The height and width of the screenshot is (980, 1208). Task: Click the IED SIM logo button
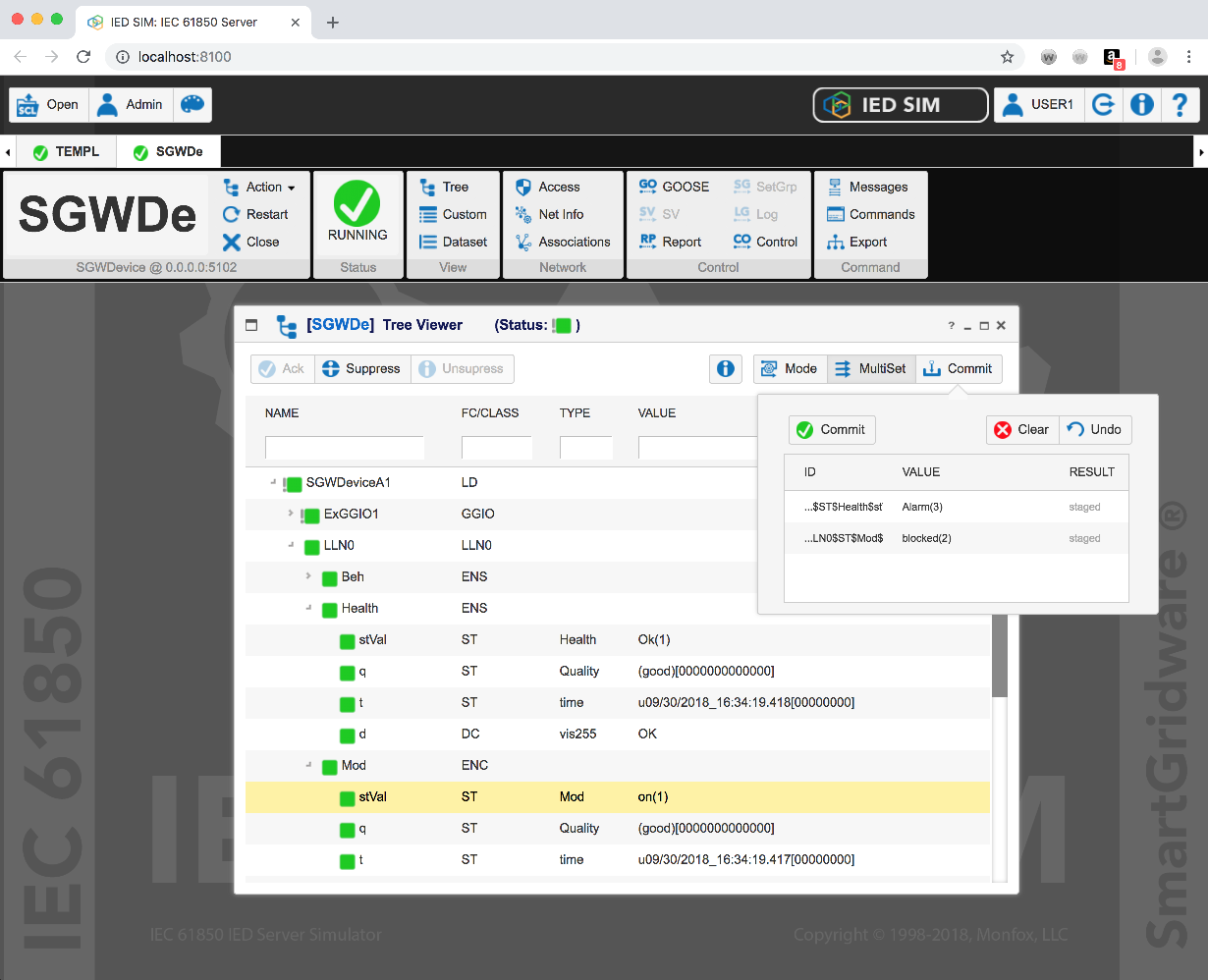point(901,105)
